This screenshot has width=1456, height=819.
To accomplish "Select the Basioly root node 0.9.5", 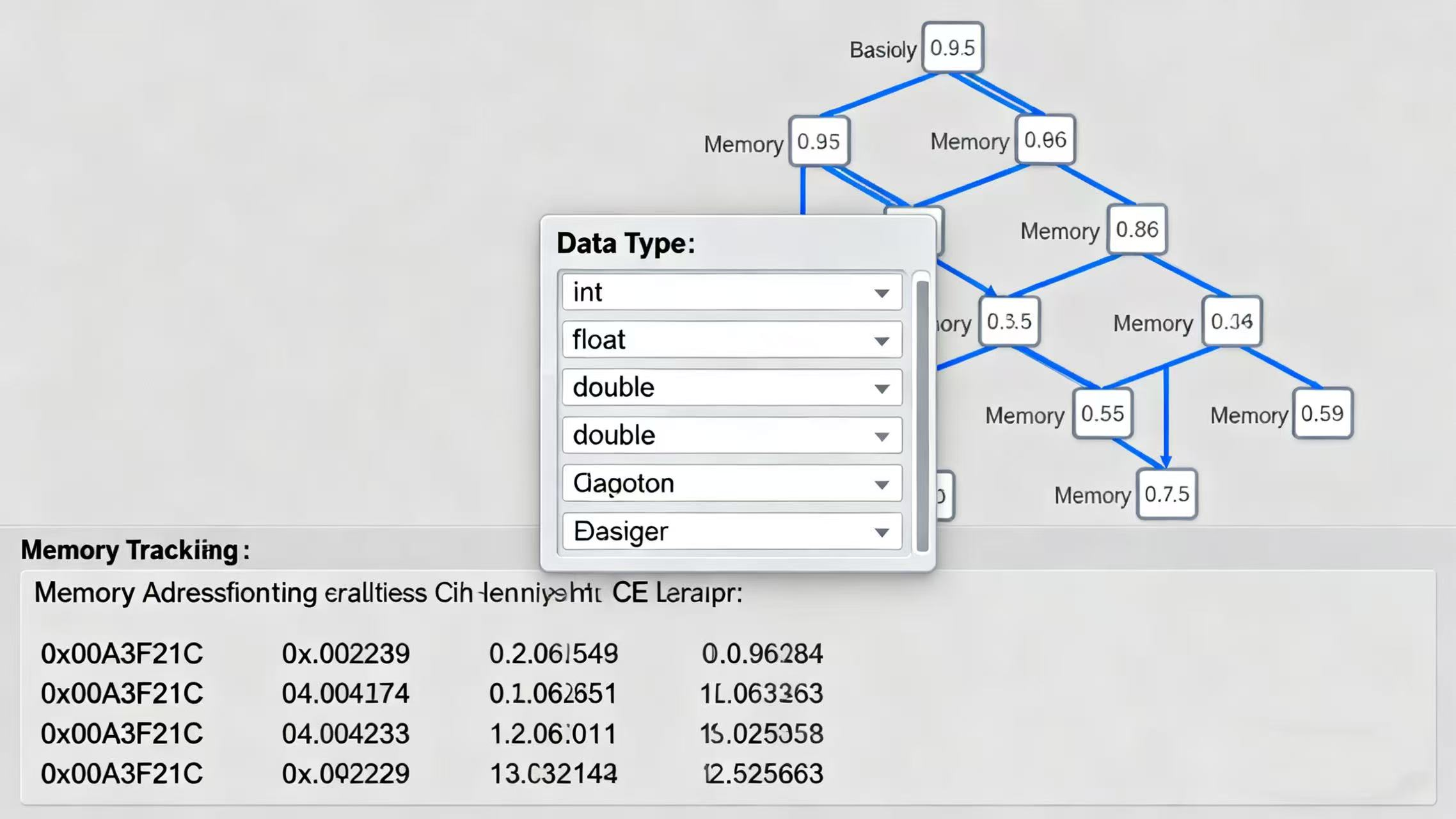I will click(x=952, y=48).
